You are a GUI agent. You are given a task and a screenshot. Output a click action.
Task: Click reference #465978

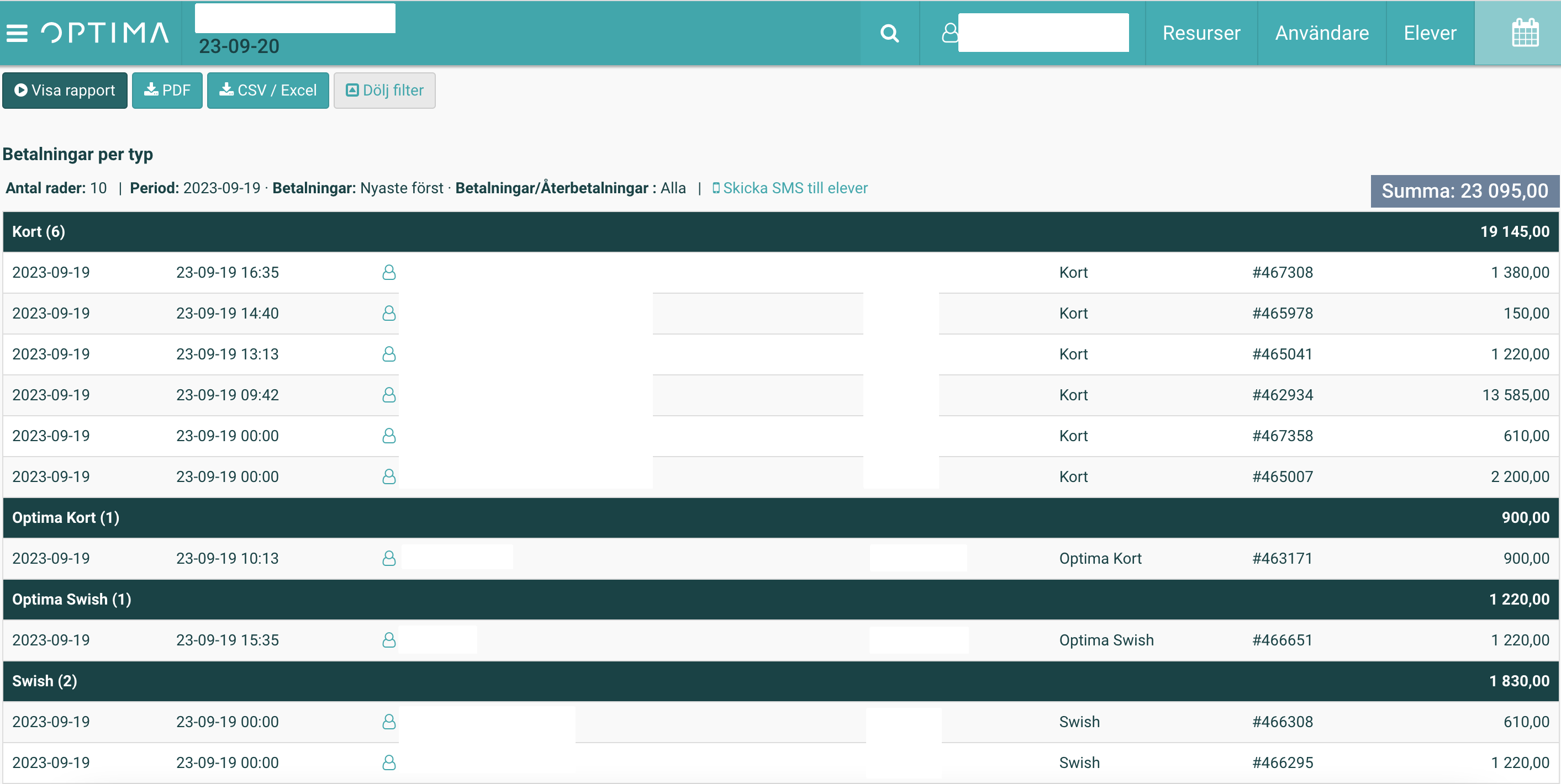click(x=1282, y=313)
